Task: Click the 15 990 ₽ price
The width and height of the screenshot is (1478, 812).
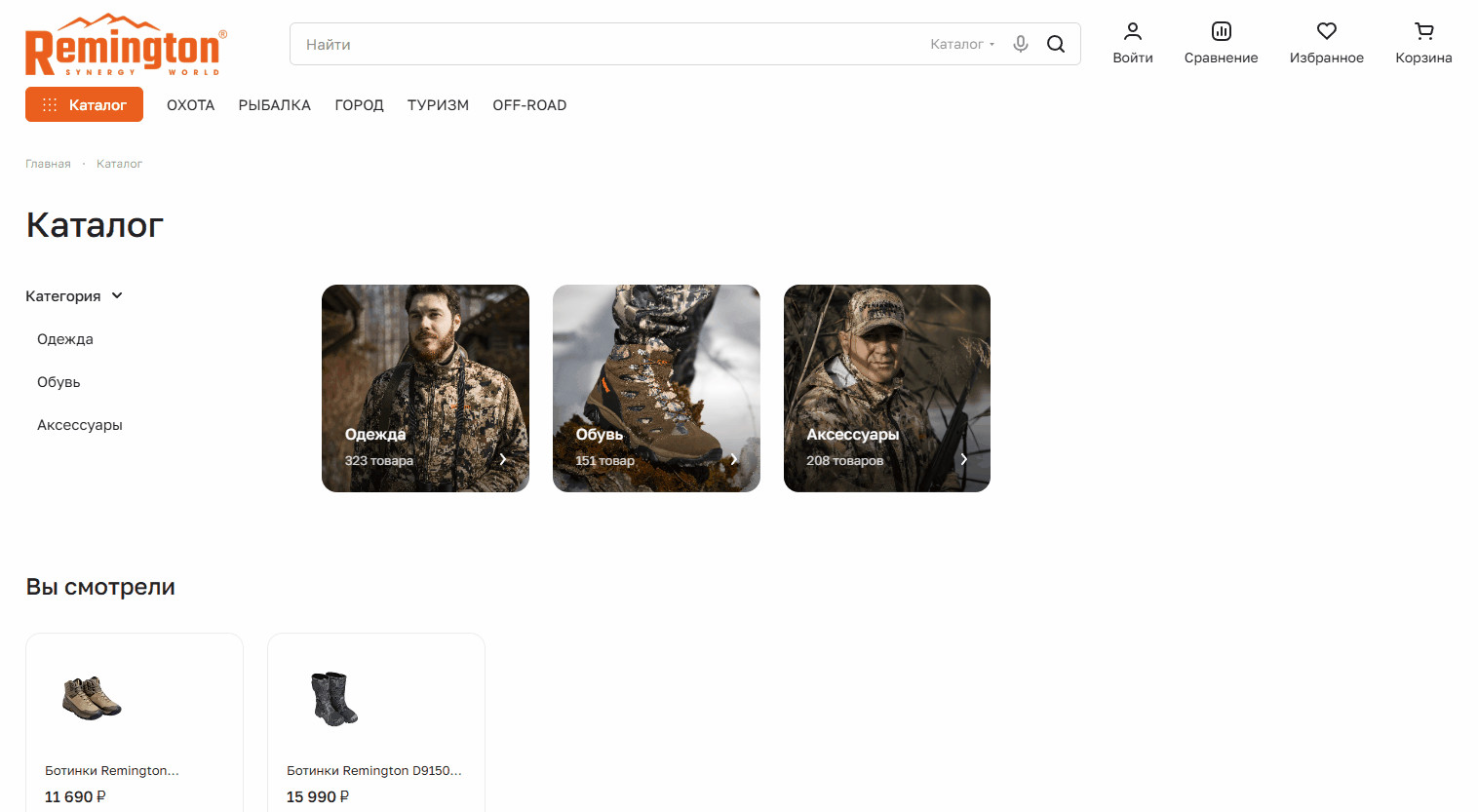Action: click(318, 796)
